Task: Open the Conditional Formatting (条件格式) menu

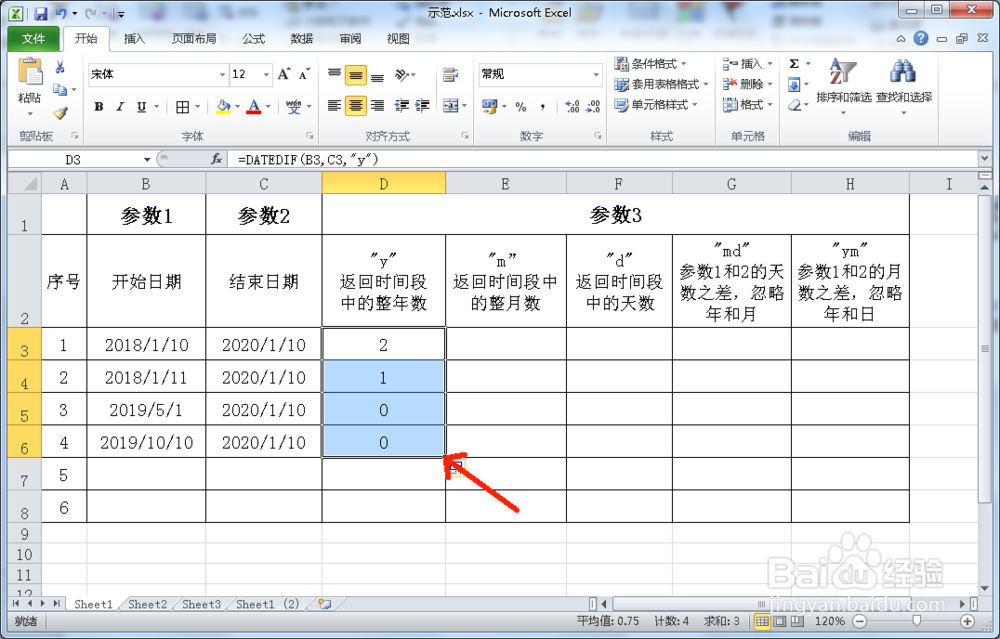Action: (x=651, y=63)
